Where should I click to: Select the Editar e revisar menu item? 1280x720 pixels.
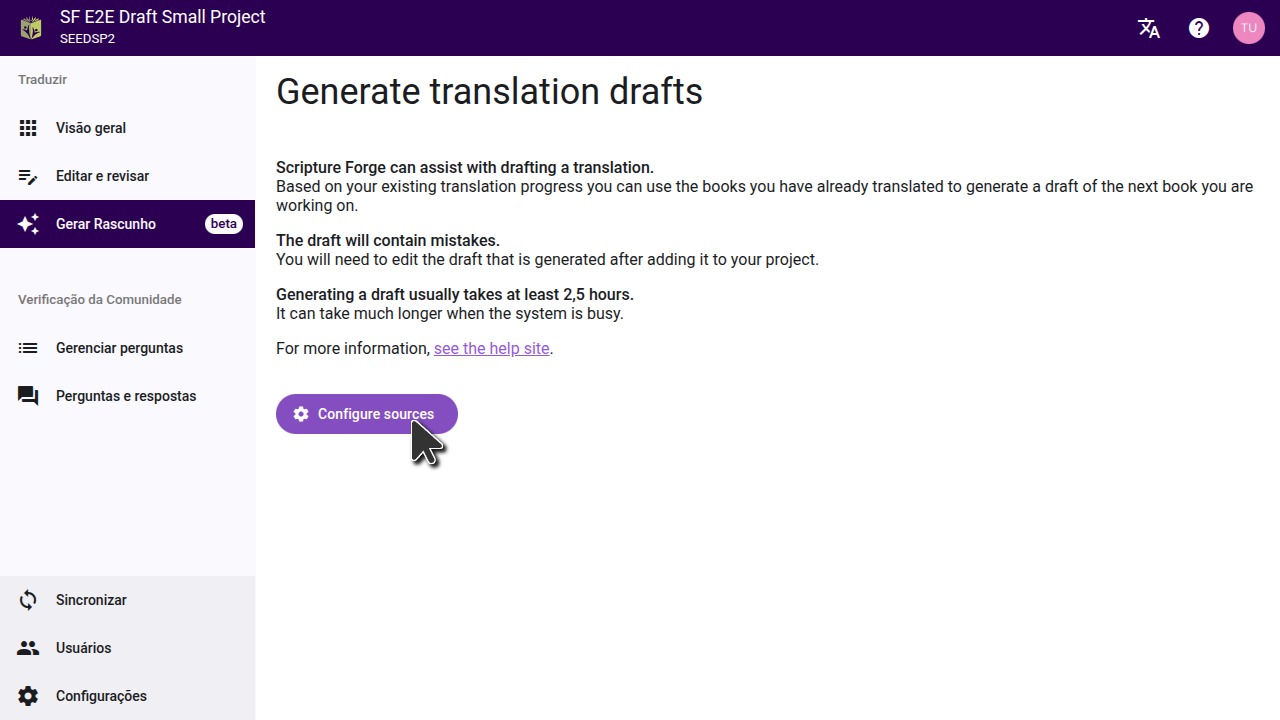[x=102, y=176]
